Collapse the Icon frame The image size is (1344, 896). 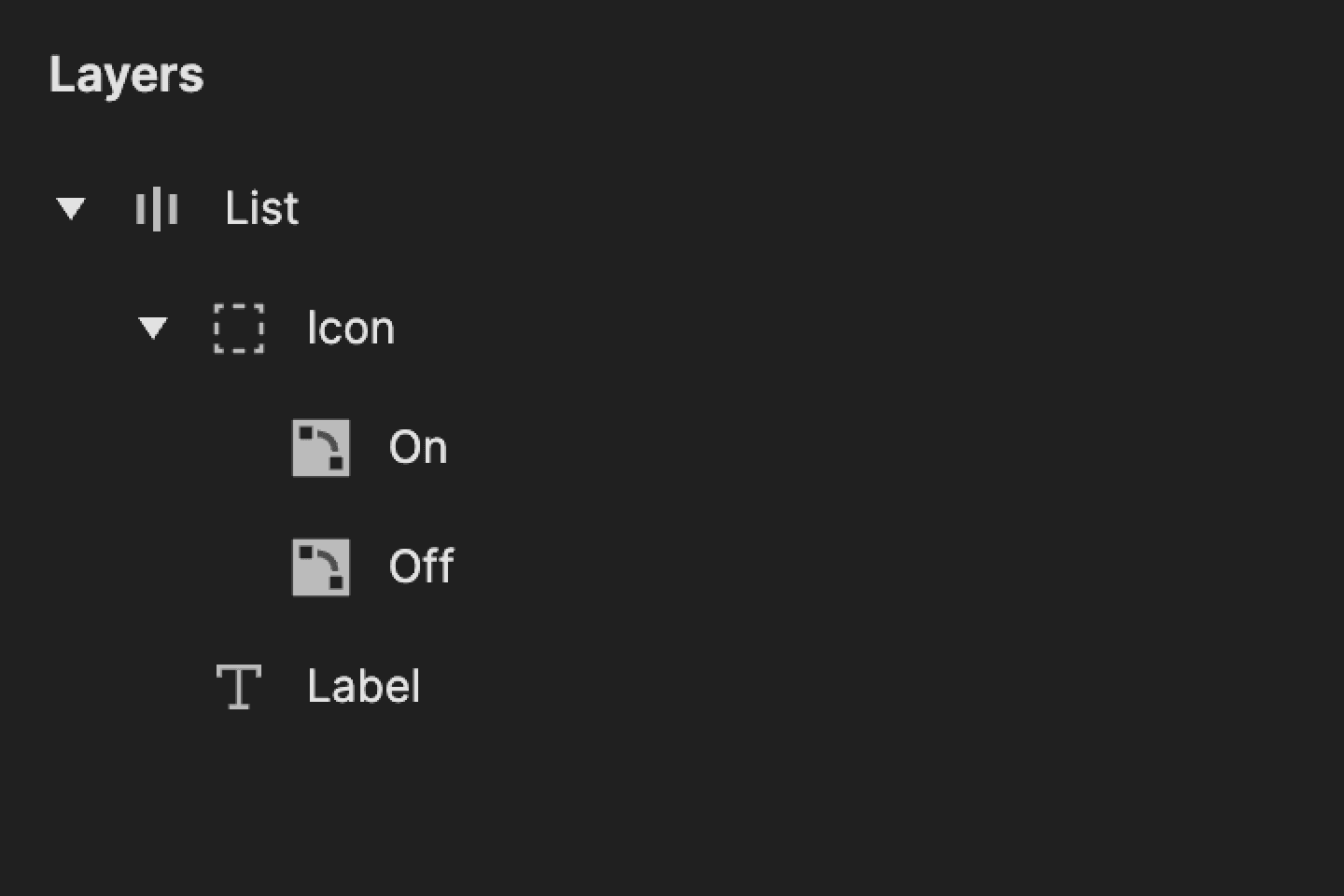coord(153,329)
